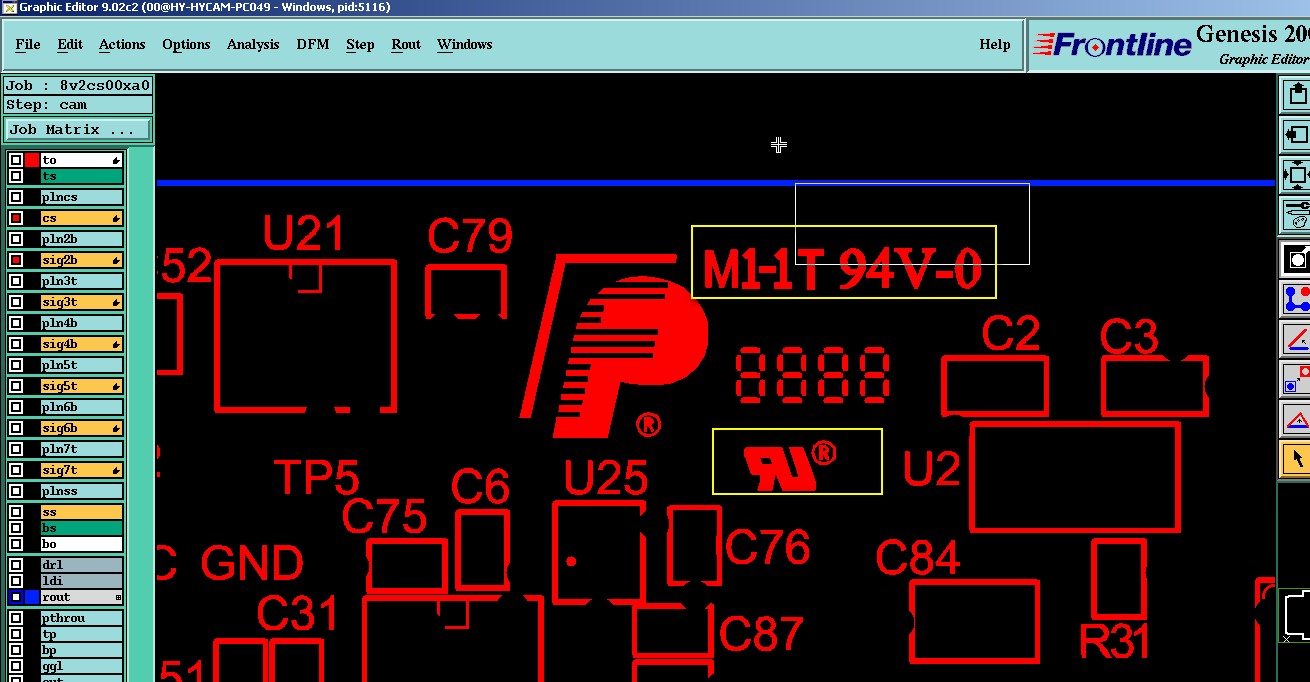Click the left-arrow previous view icon in right toolbar
The width and height of the screenshot is (1310, 682).
1297,134
